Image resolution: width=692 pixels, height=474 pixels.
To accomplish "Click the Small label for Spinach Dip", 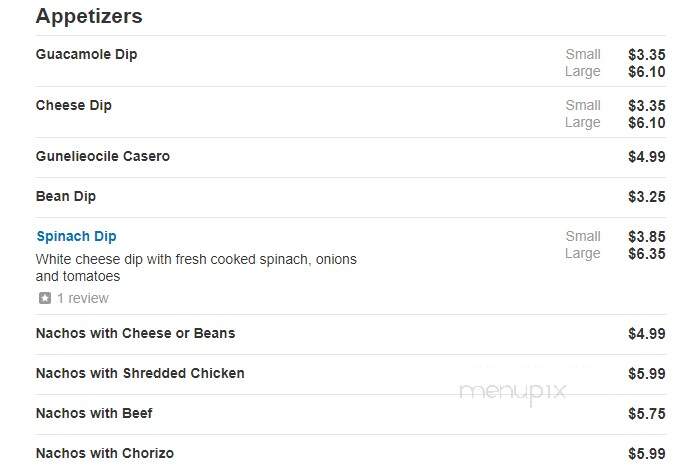I will 583,237.
